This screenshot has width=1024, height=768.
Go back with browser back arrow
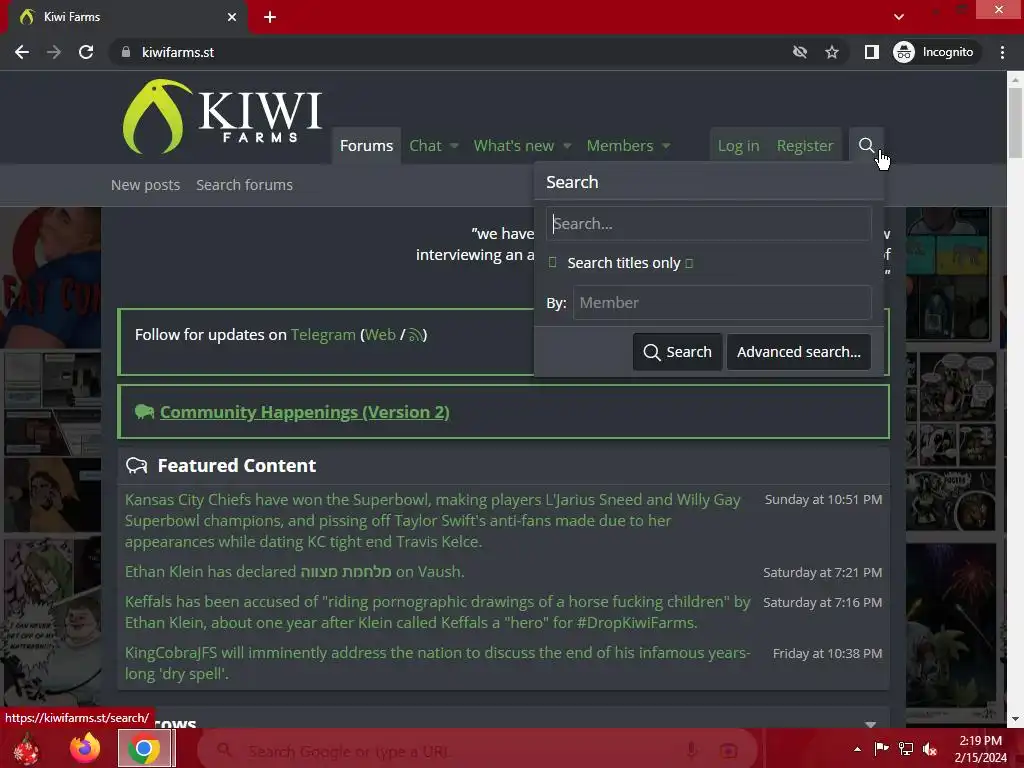[x=22, y=52]
